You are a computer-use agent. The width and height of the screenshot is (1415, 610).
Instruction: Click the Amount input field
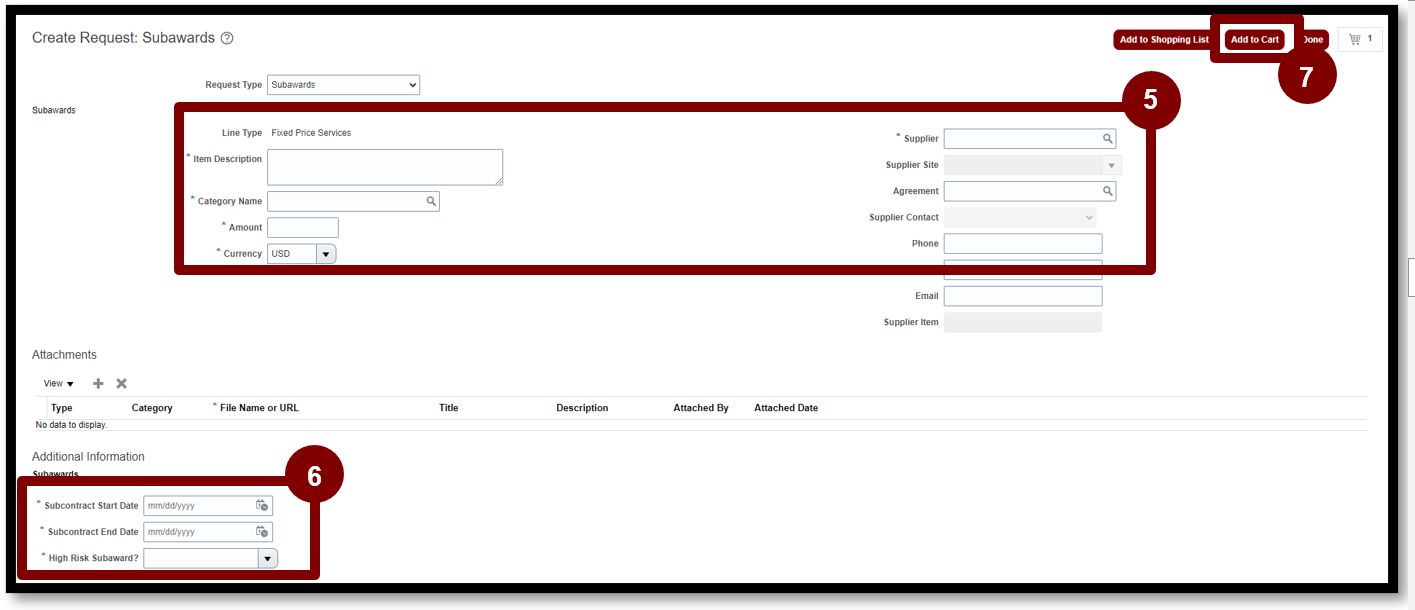[303, 228]
